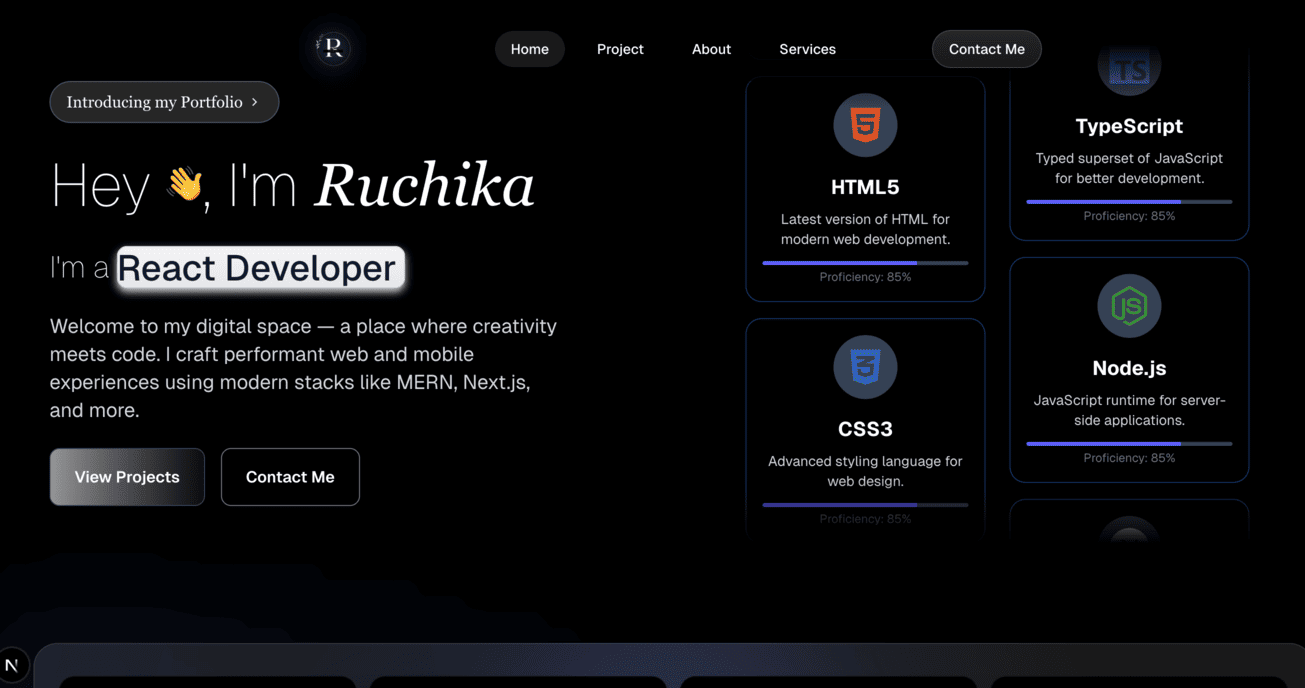1305x688 pixels.
Task: Expand the Introducing my Portfolio pill
Action: pos(164,101)
